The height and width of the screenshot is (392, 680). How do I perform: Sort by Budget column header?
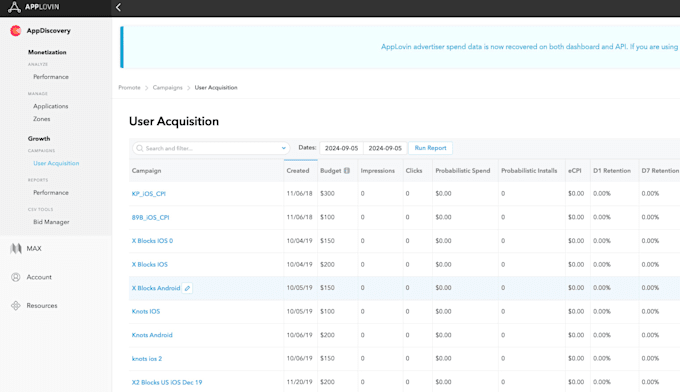(x=331, y=171)
